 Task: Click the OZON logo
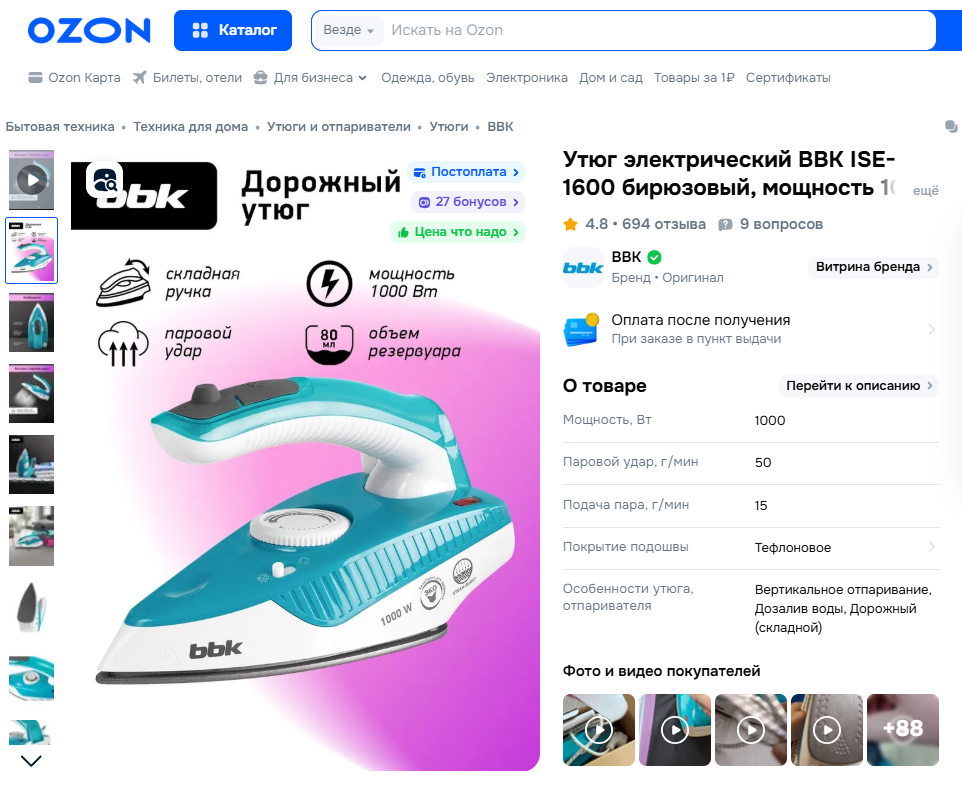coord(89,30)
